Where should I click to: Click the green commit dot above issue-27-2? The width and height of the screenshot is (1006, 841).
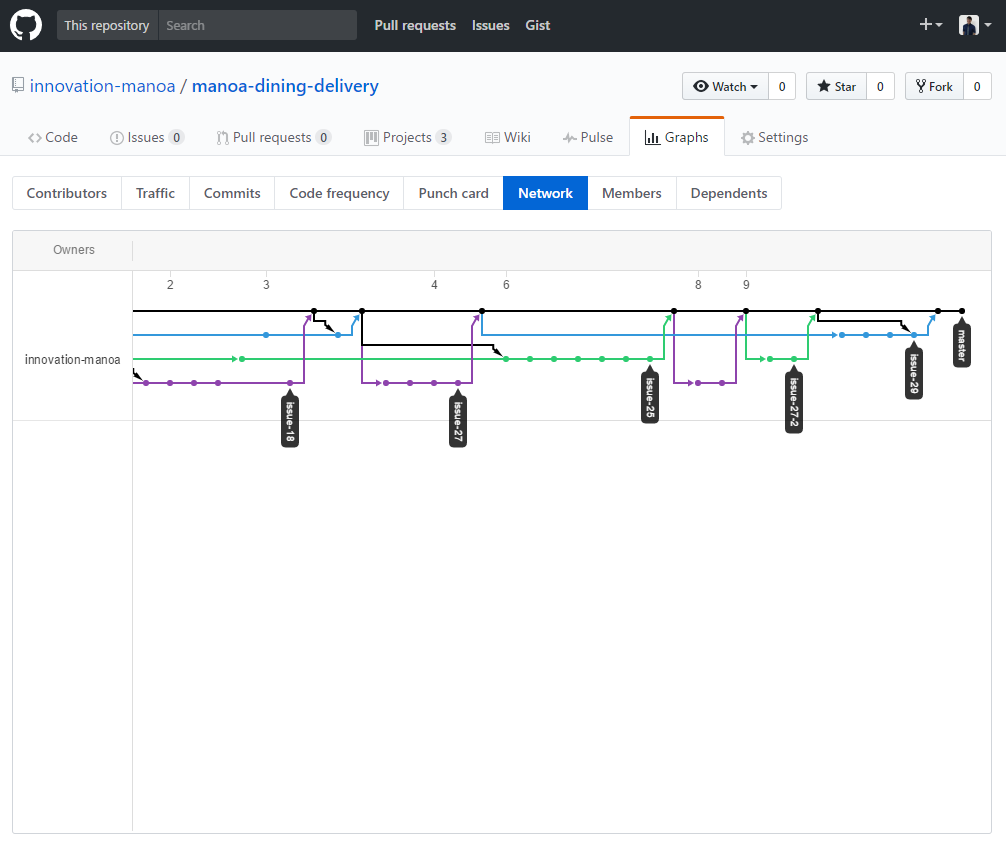(x=794, y=359)
